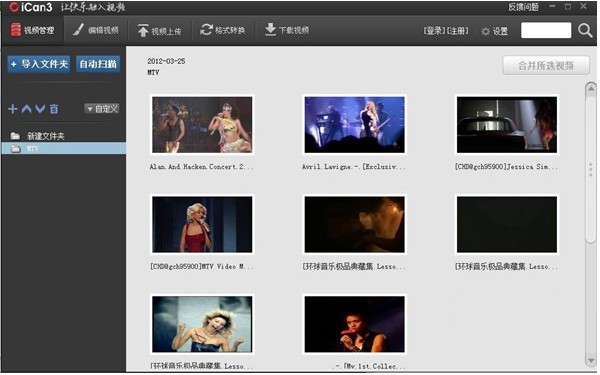Click the scrollbar down arrow
The width and height of the screenshot is (600, 375).
(x=590, y=361)
